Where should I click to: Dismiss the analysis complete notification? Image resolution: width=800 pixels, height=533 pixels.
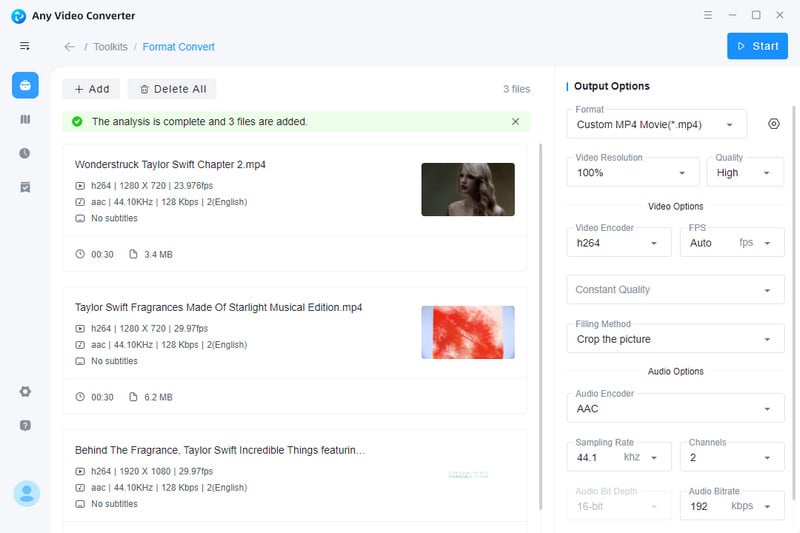coord(515,121)
